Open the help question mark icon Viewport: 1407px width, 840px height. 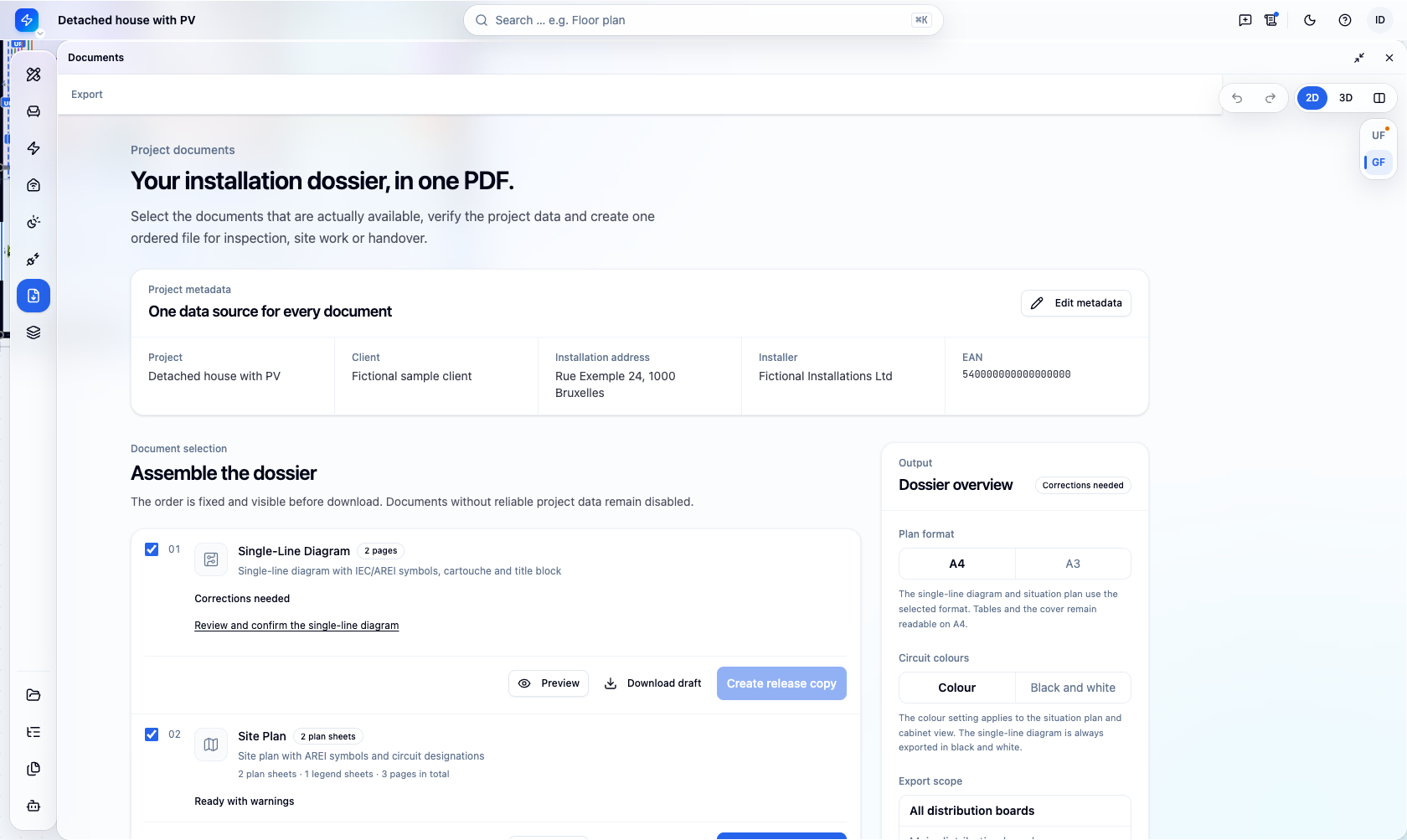1345,20
